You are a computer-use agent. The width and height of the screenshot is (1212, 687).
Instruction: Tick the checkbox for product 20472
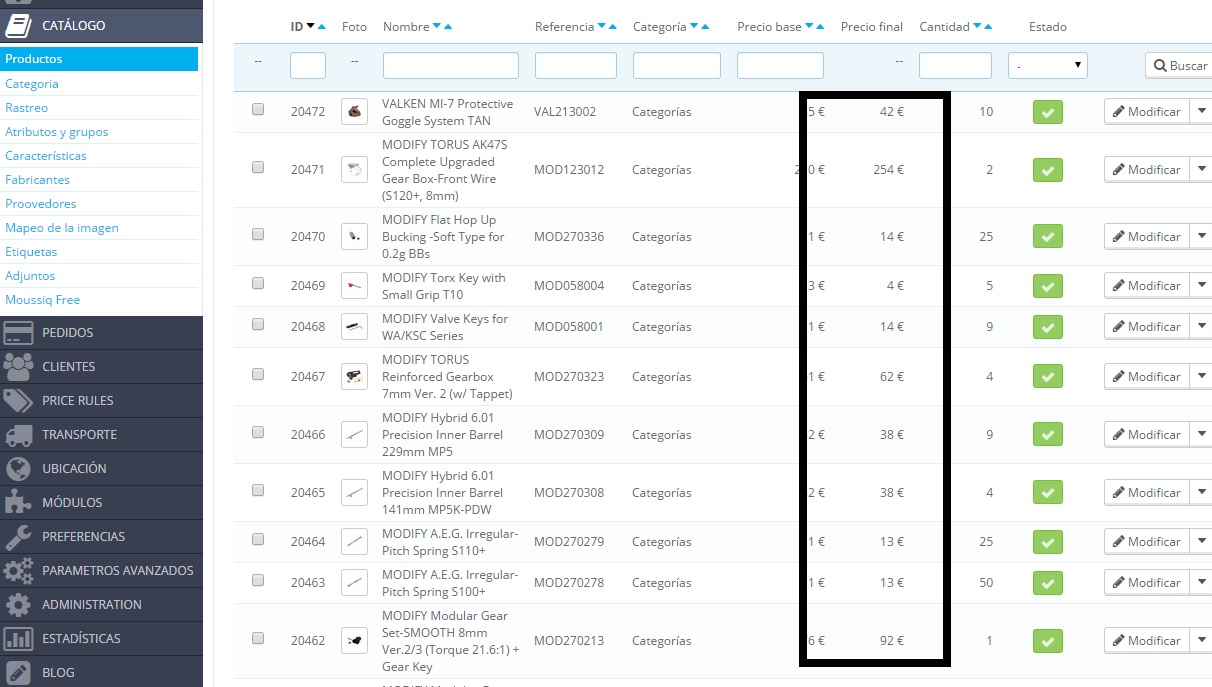click(x=258, y=110)
